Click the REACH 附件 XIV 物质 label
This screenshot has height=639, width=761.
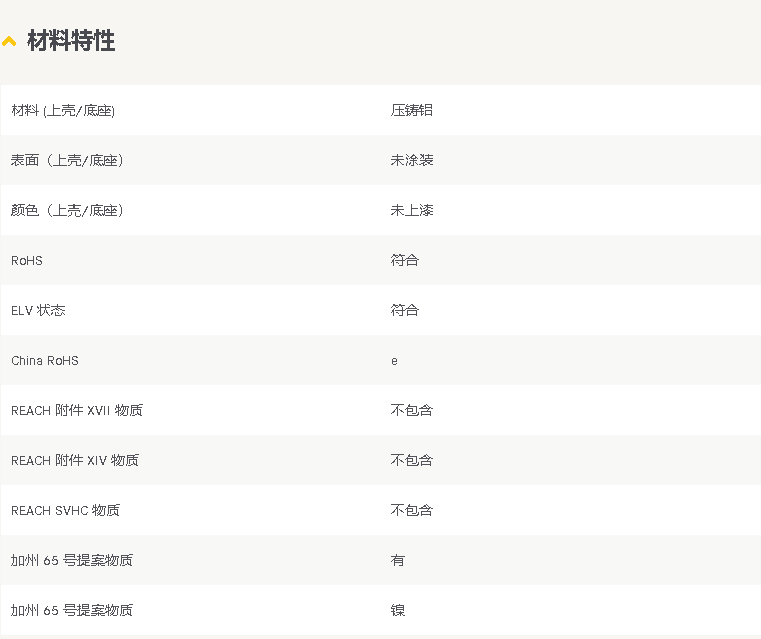pyautogui.click(x=75, y=460)
